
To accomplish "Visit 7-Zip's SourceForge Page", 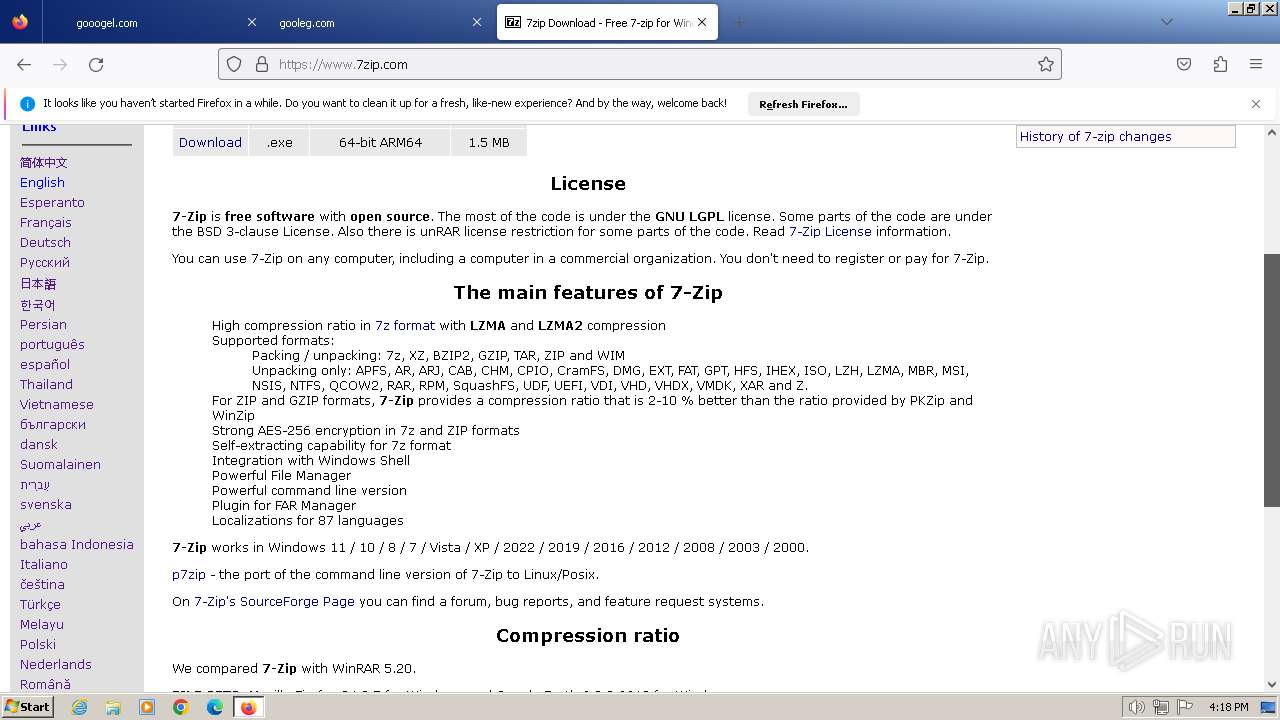I will (274, 601).
